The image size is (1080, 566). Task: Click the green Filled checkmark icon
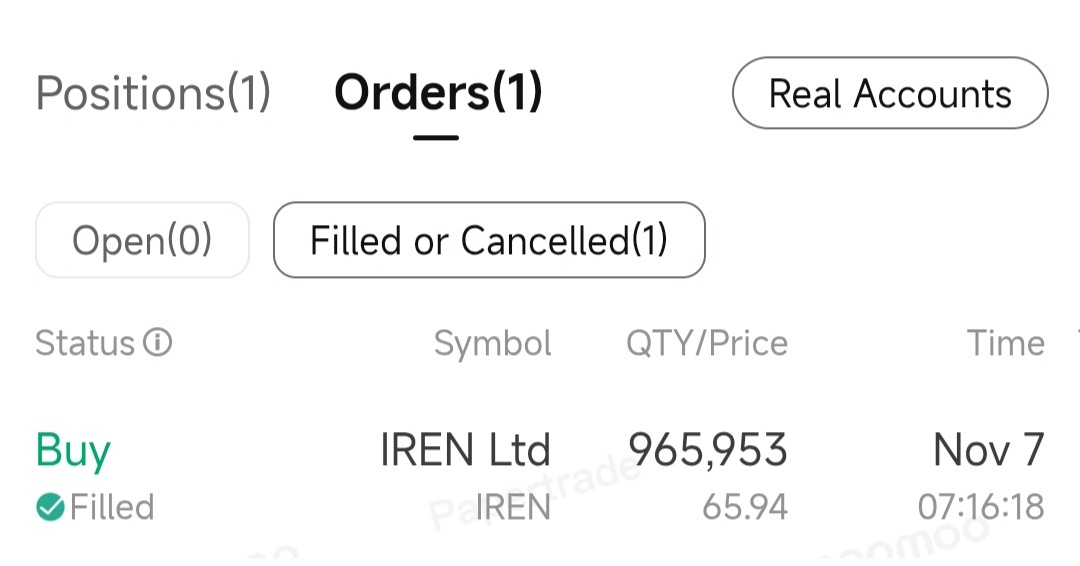point(50,507)
